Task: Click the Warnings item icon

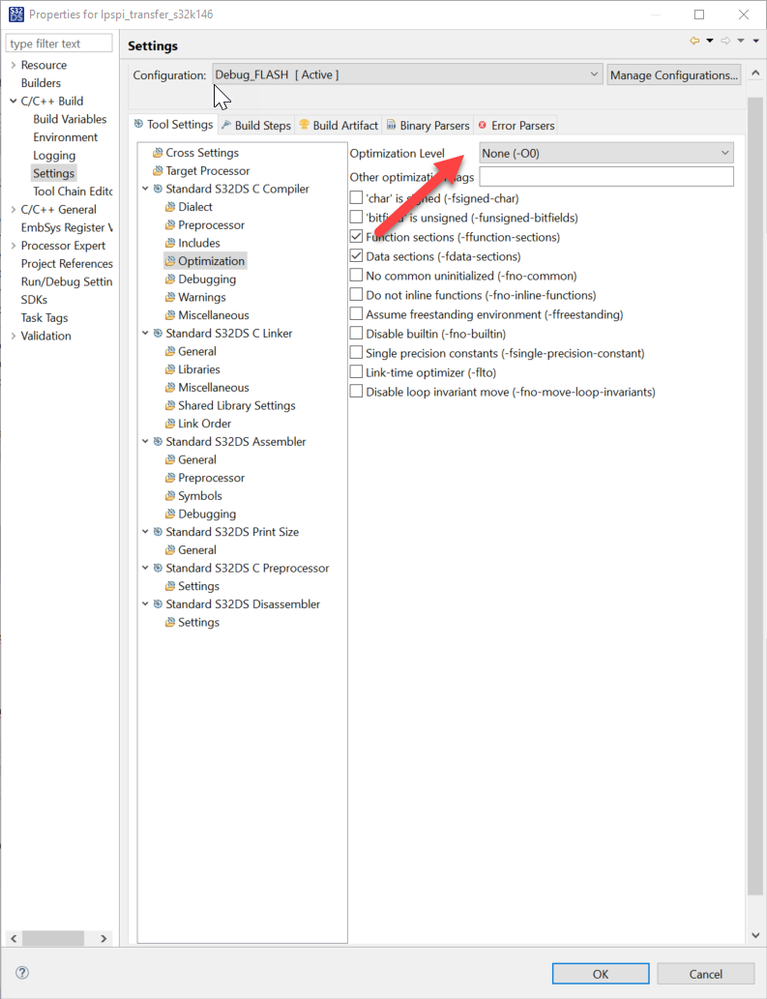Action: pyautogui.click(x=170, y=297)
